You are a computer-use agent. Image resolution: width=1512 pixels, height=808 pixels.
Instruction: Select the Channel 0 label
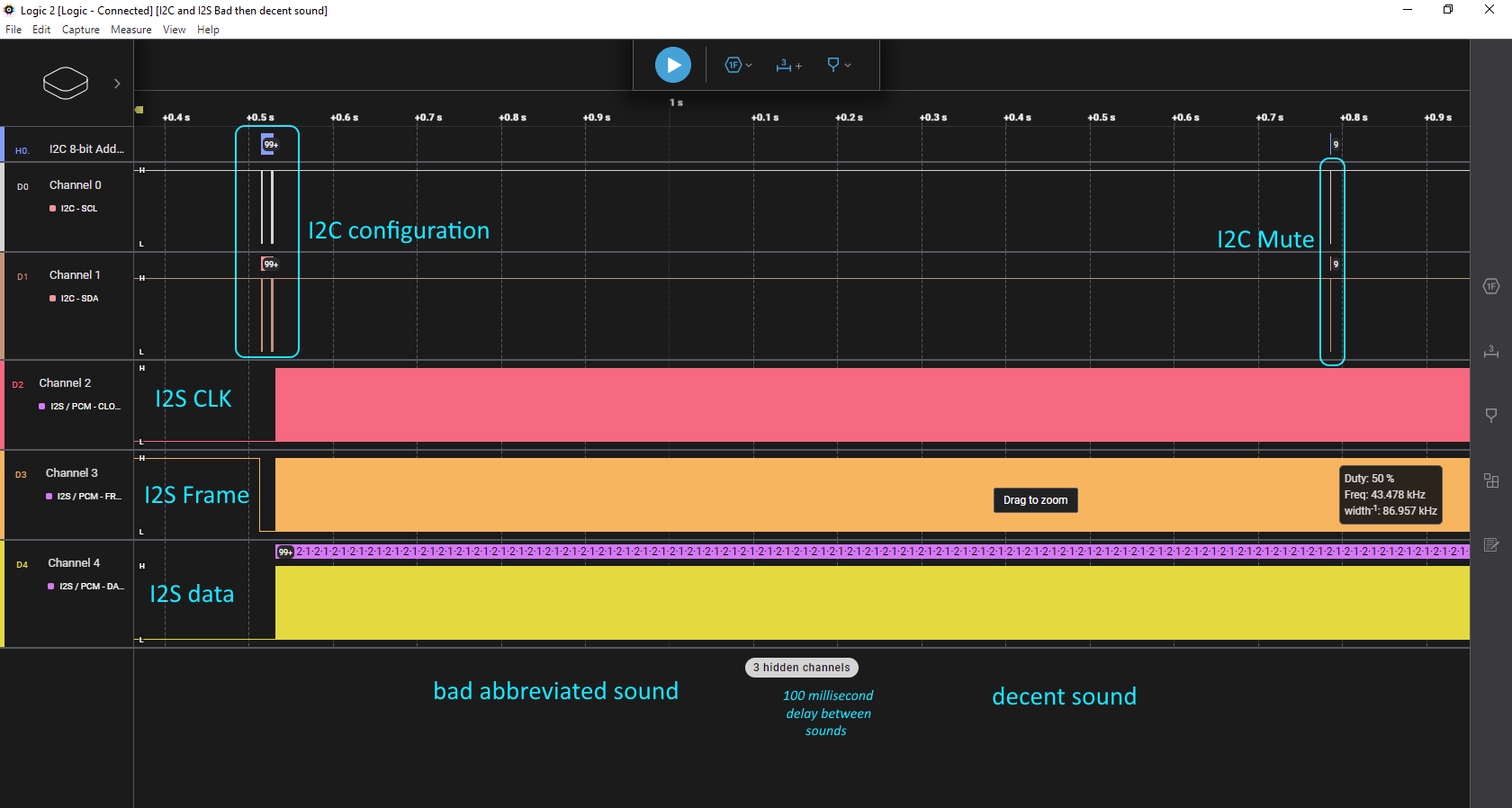click(x=76, y=184)
